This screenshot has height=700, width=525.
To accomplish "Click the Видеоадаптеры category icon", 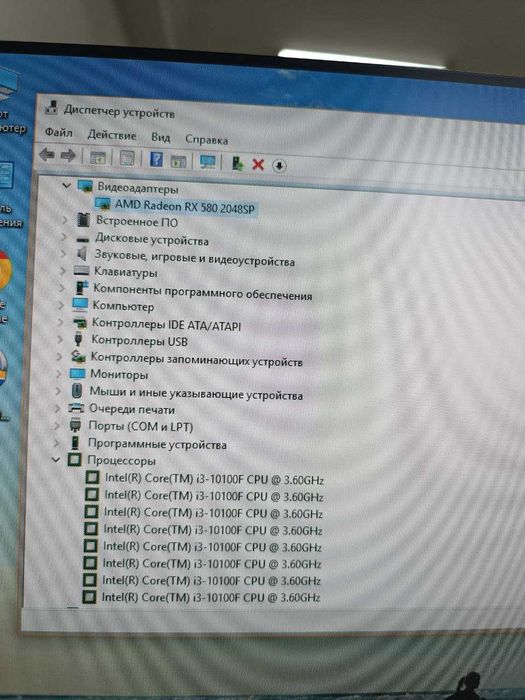I will pyautogui.click(x=85, y=186).
